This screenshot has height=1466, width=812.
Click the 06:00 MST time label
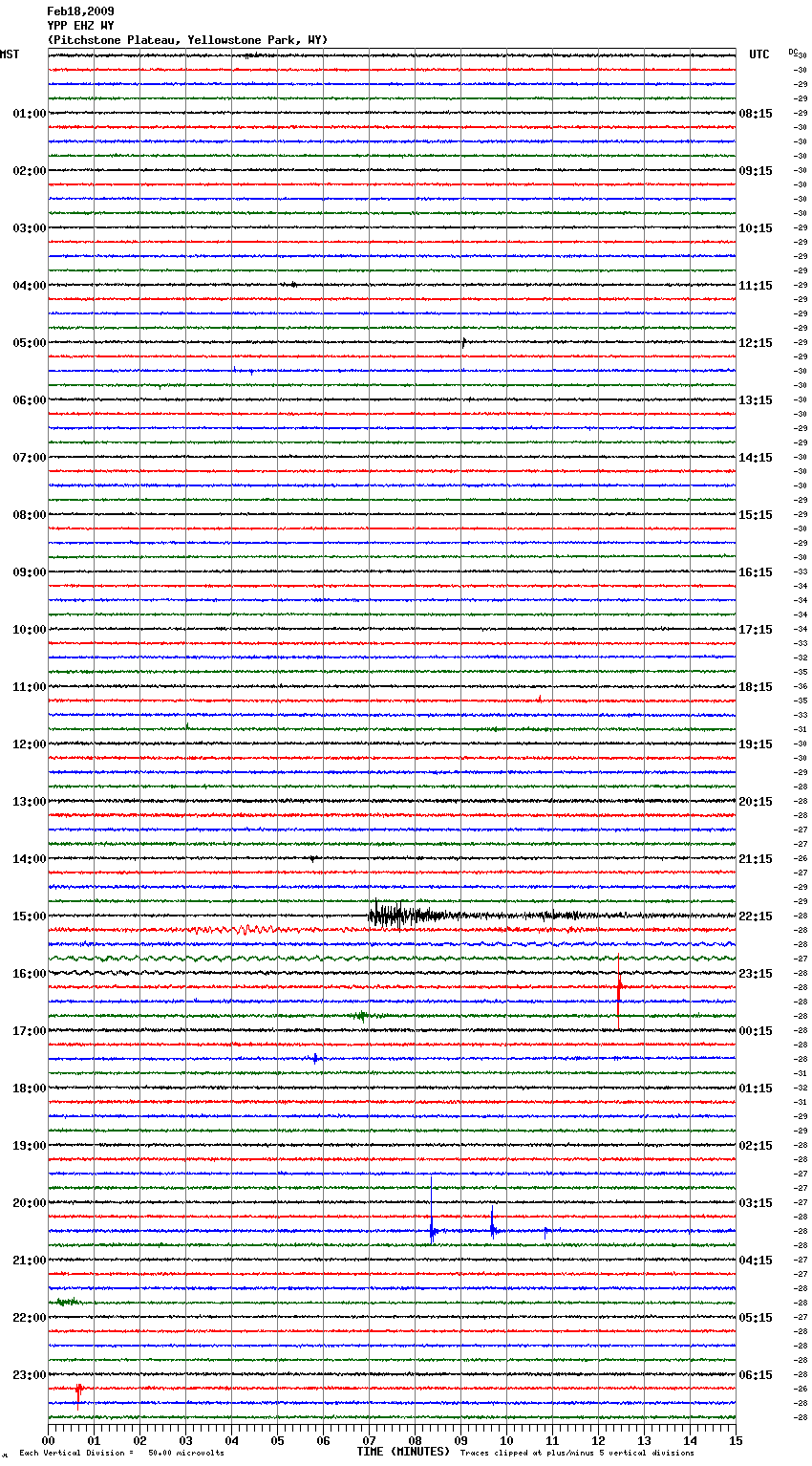29,400
